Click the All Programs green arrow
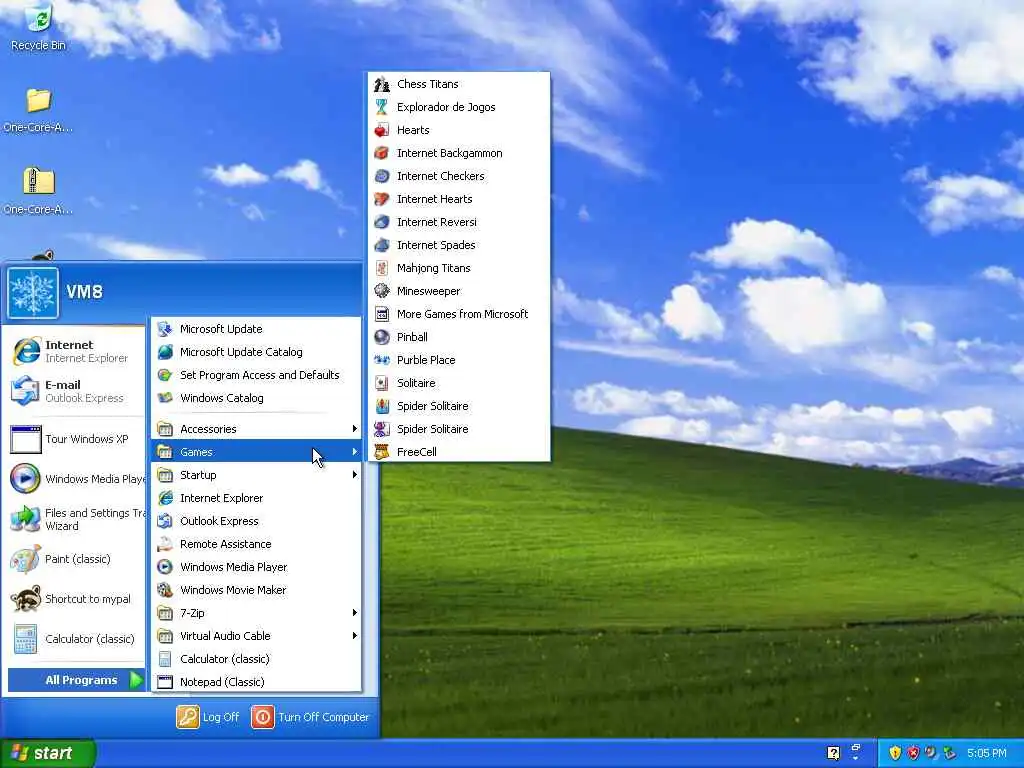 coord(135,680)
